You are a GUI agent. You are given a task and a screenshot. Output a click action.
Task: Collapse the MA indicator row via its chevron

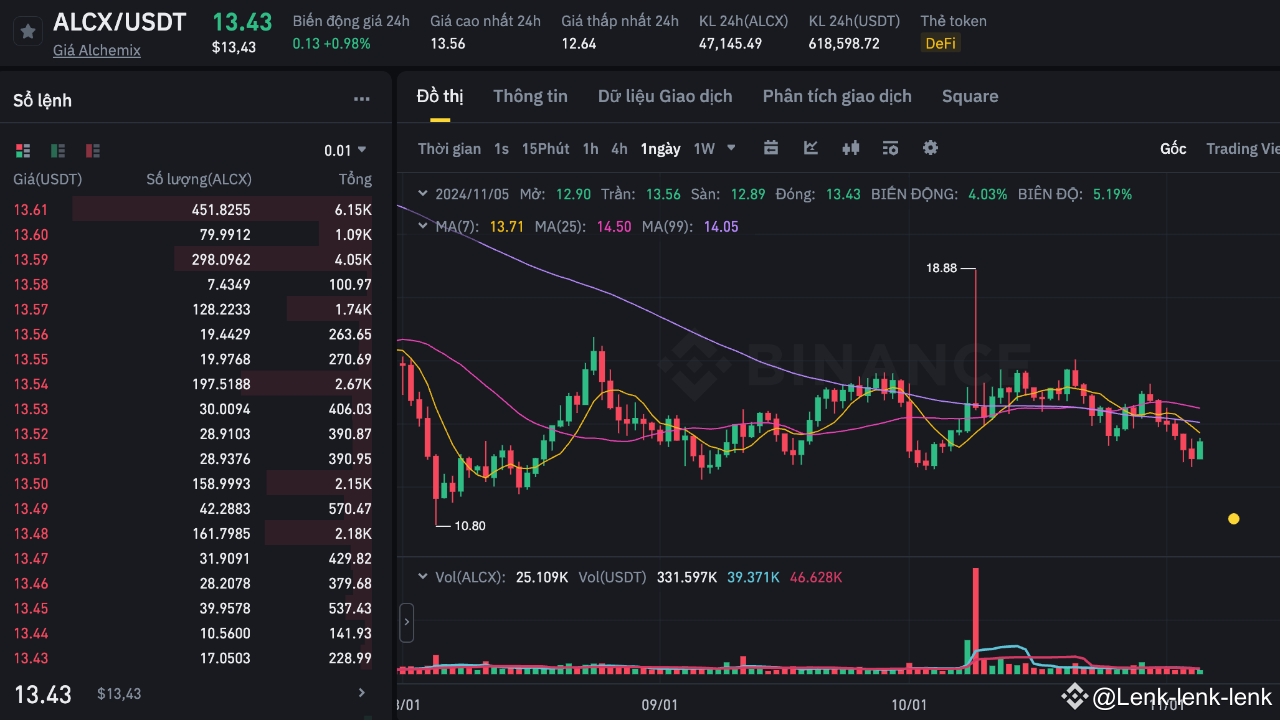pyautogui.click(x=421, y=226)
